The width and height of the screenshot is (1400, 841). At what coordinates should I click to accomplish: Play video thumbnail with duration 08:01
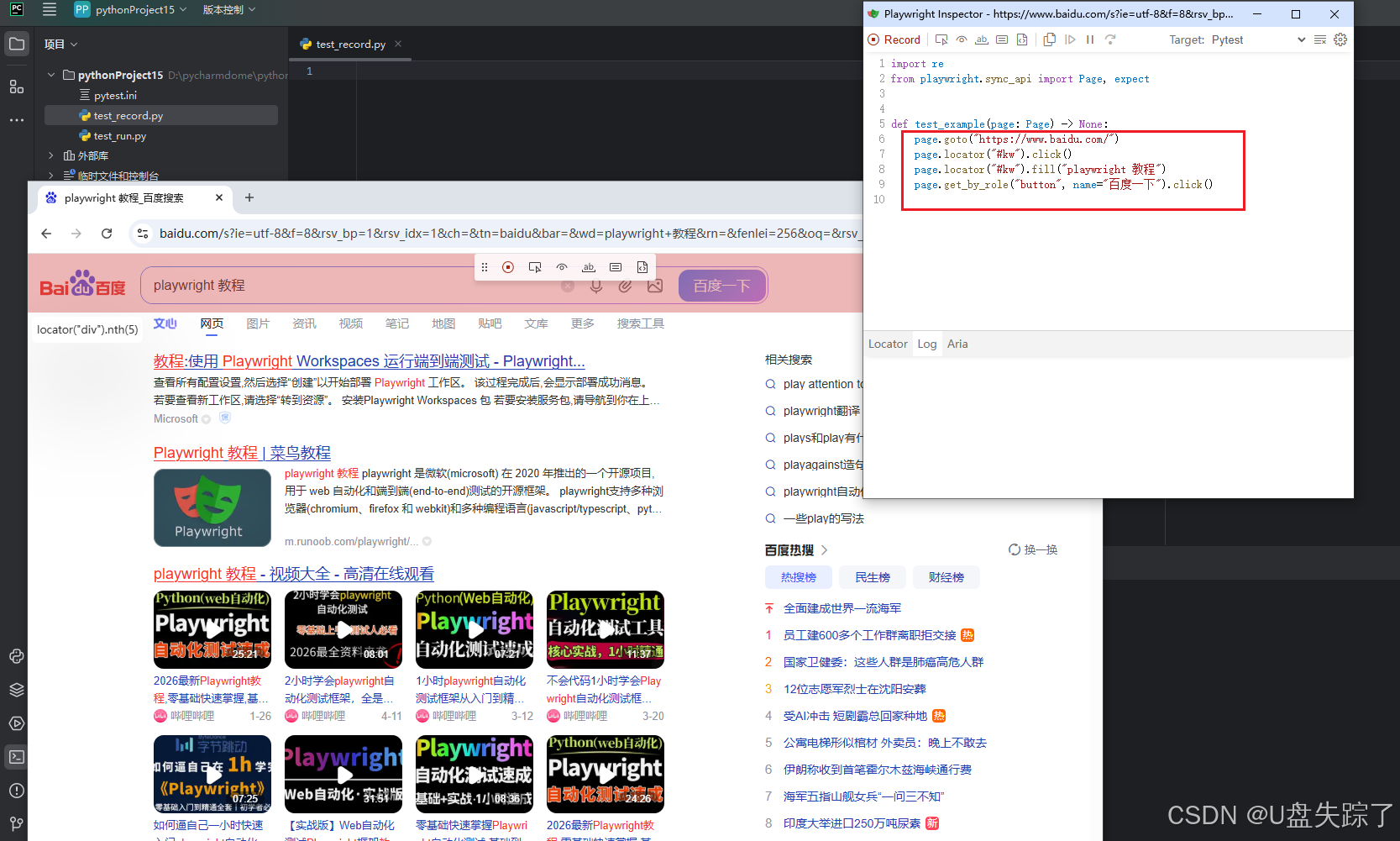click(343, 629)
